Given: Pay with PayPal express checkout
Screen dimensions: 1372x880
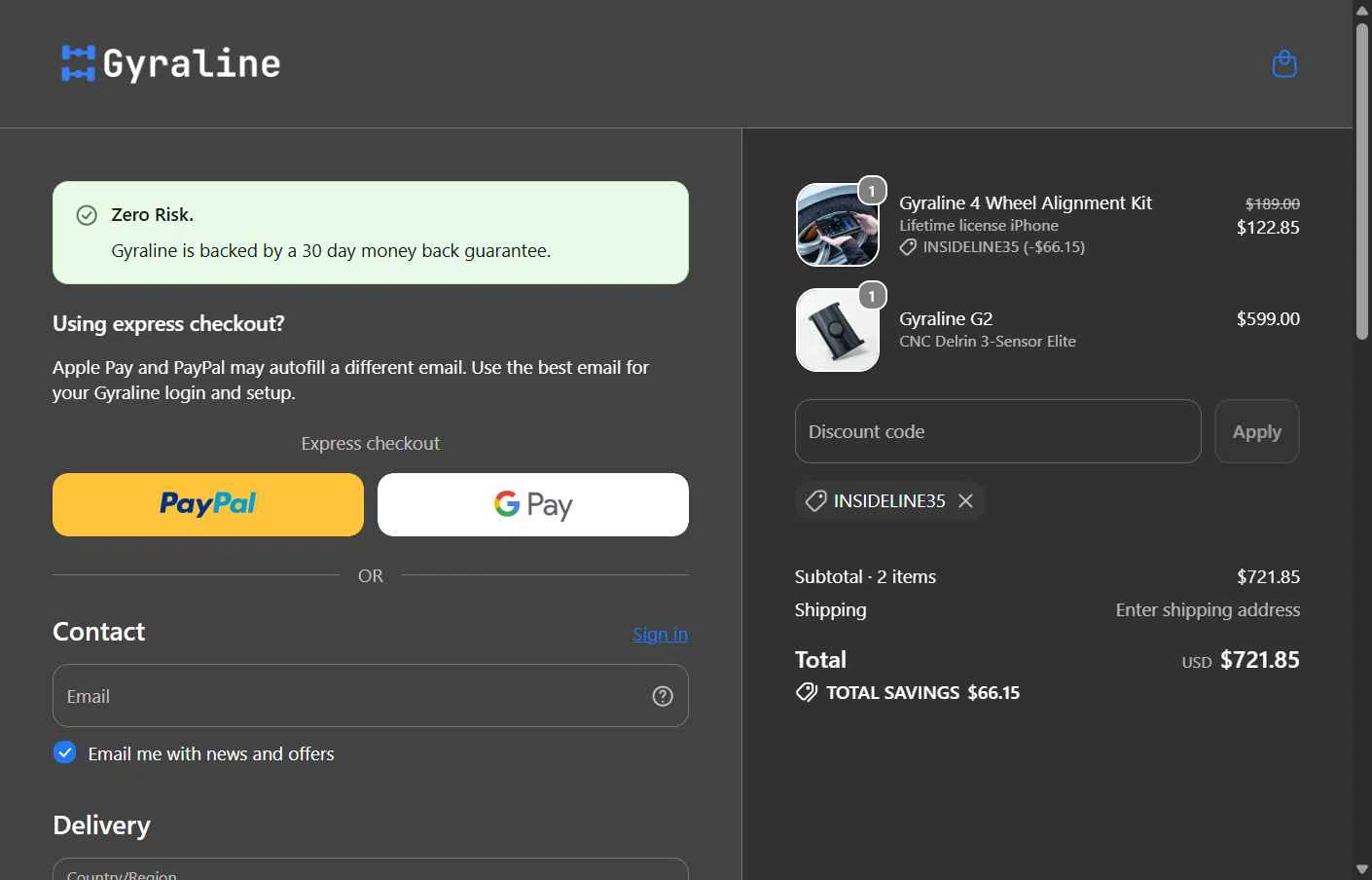Looking at the screenshot, I should (208, 504).
